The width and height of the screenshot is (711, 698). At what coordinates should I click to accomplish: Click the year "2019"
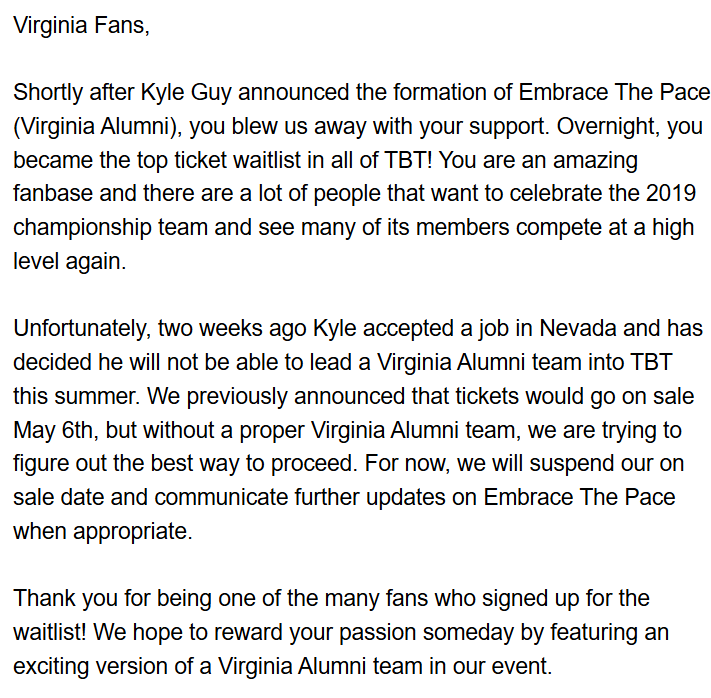683,193
